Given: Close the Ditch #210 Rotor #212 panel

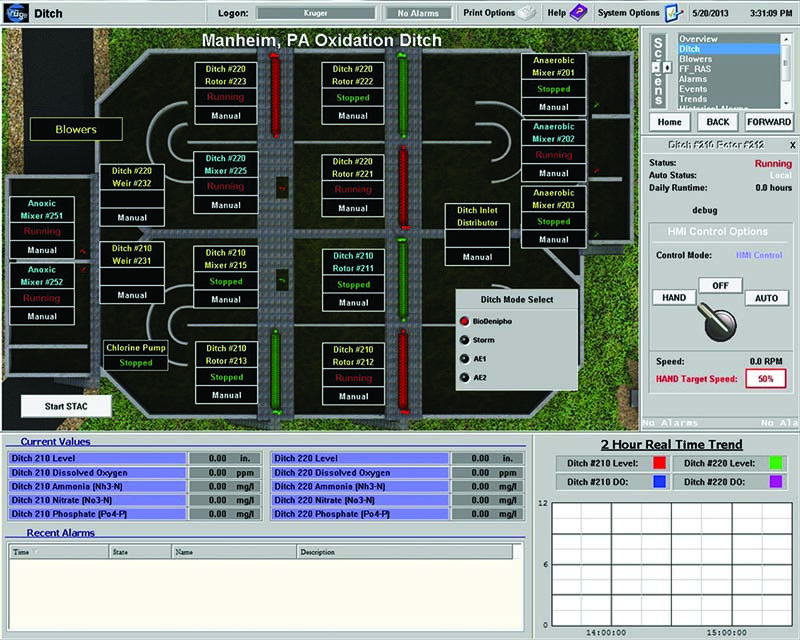Looking at the screenshot, I should tap(792, 145).
